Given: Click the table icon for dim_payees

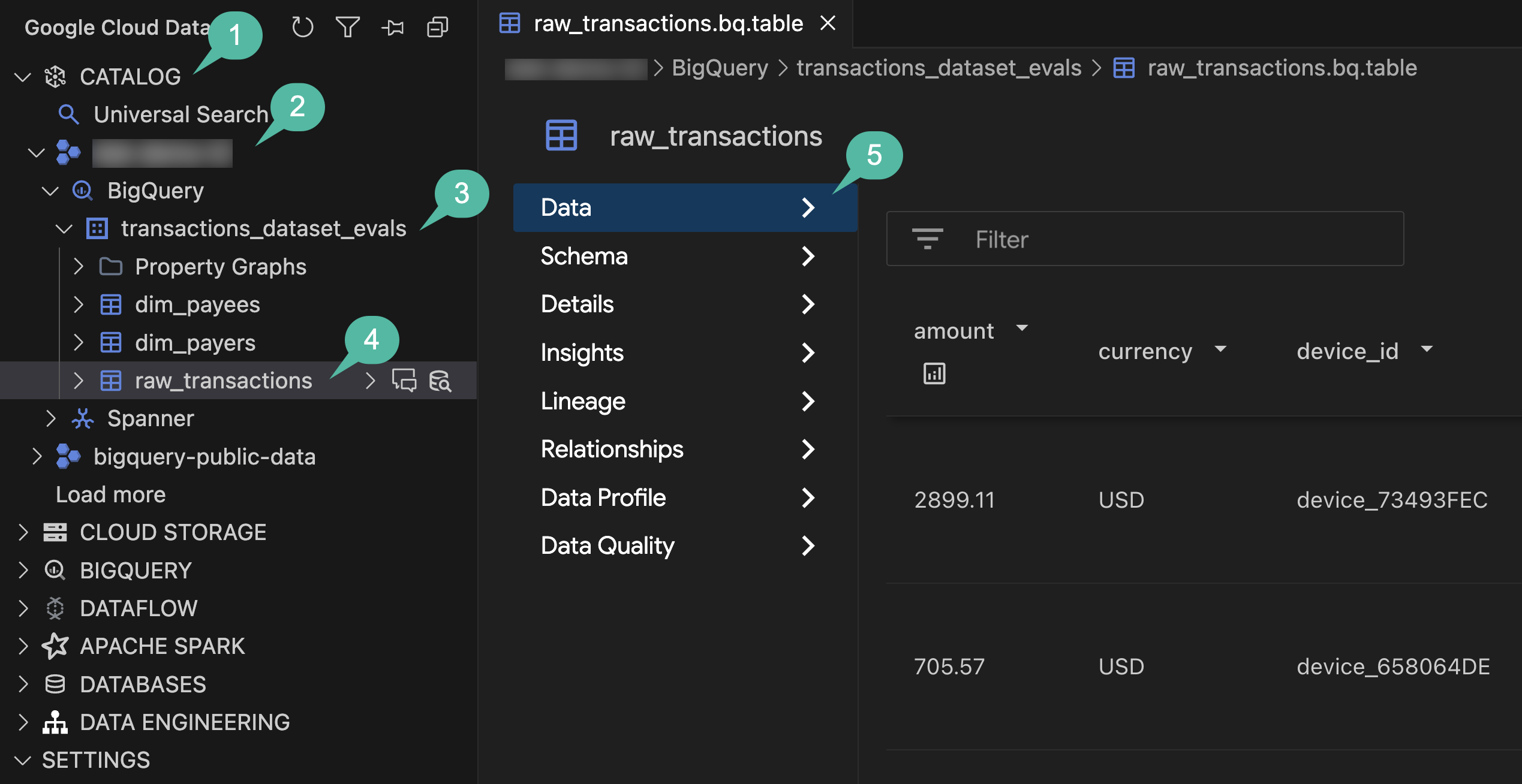Looking at the screenshot, I should point(110,304).
